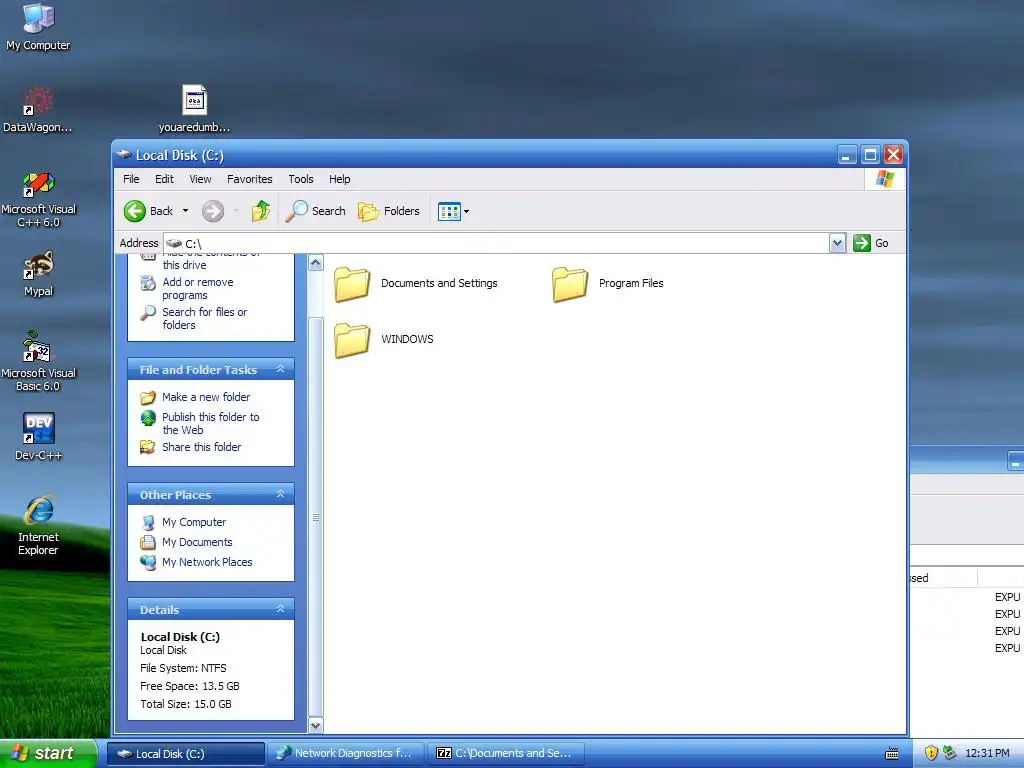Open My Documents in Other Places
Screen dimensions: 1024x768
(197, 542)
